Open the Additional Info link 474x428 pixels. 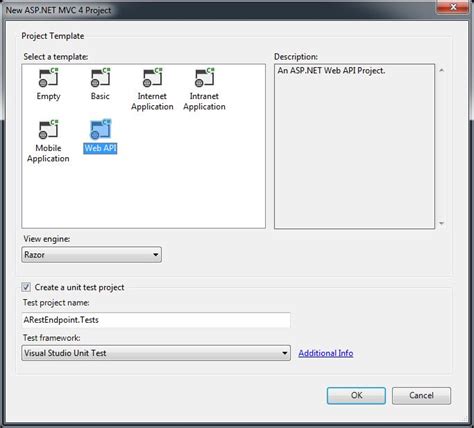click(x=326, y=353)
